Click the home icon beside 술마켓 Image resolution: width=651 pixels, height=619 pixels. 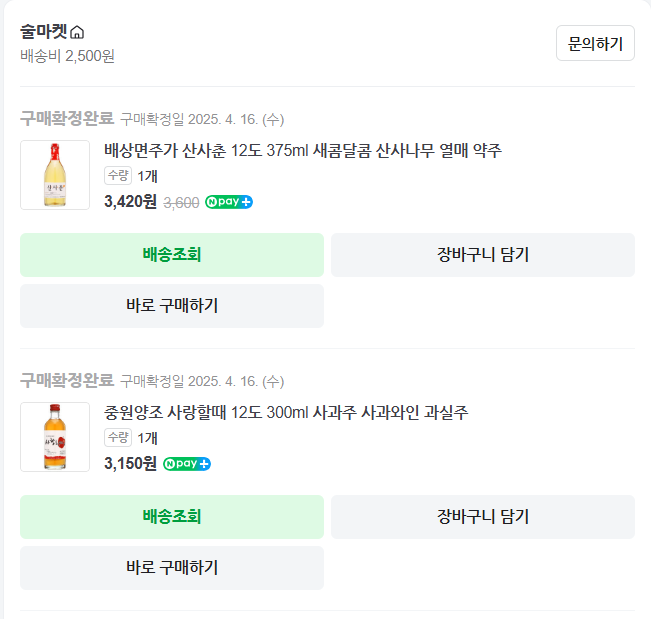[77, 33]
